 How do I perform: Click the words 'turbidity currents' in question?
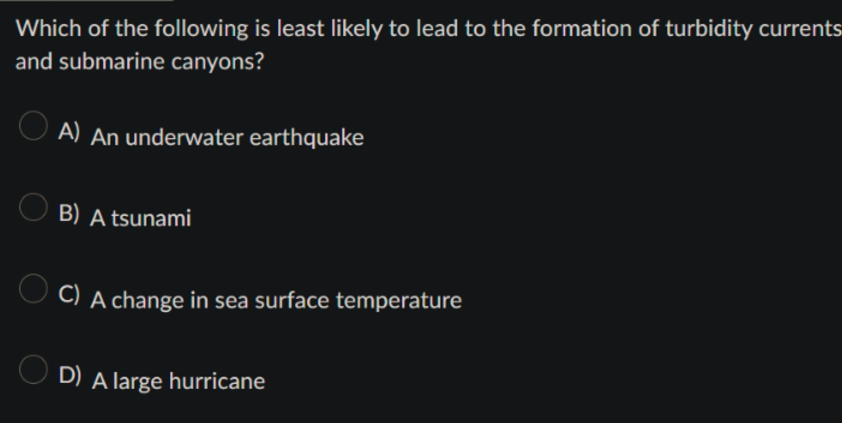pos(753,28)
